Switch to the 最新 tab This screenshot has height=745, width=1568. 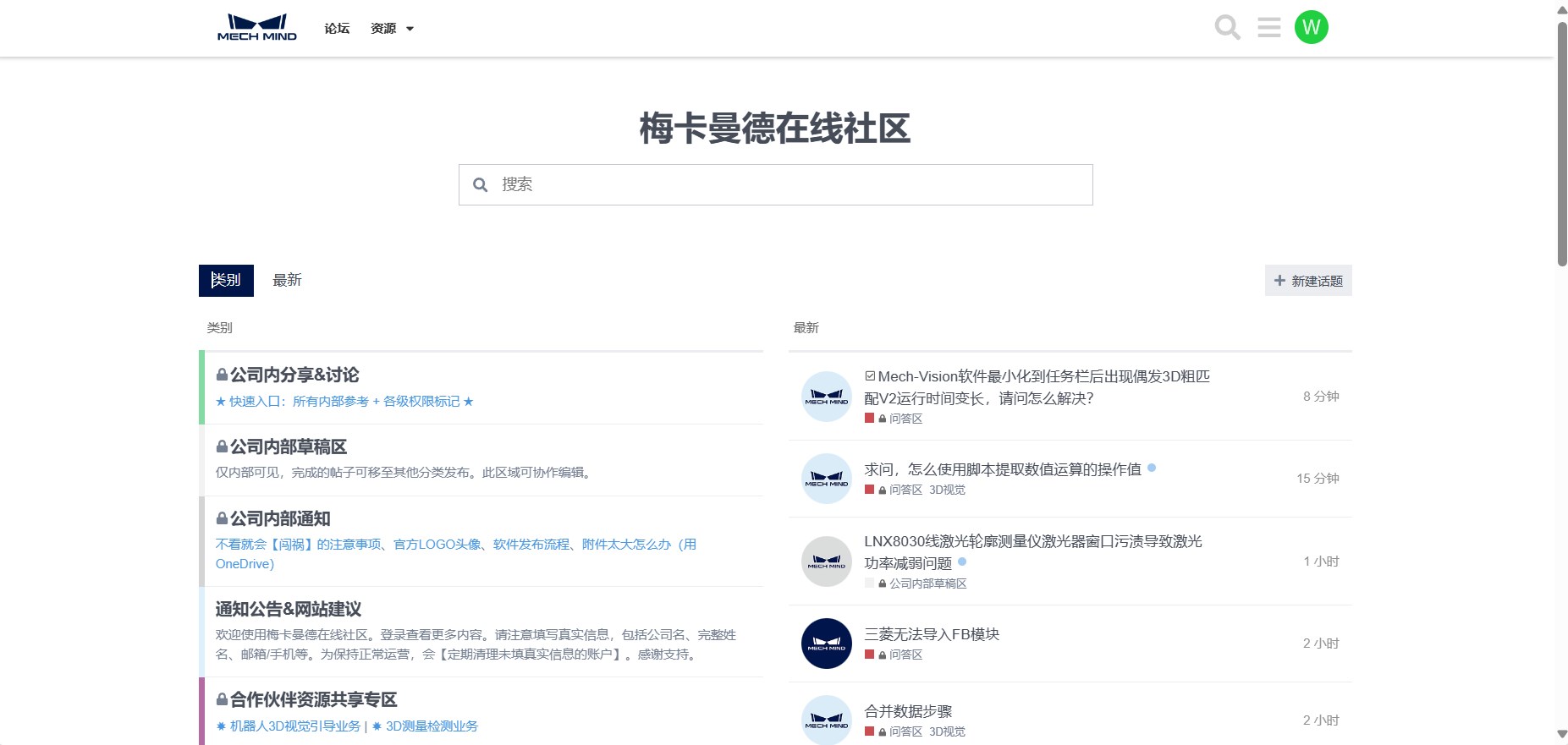click(287, 280)
